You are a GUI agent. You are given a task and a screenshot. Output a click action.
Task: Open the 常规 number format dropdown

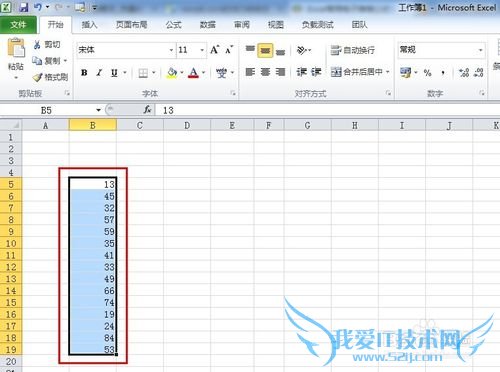tap(481, 50)
